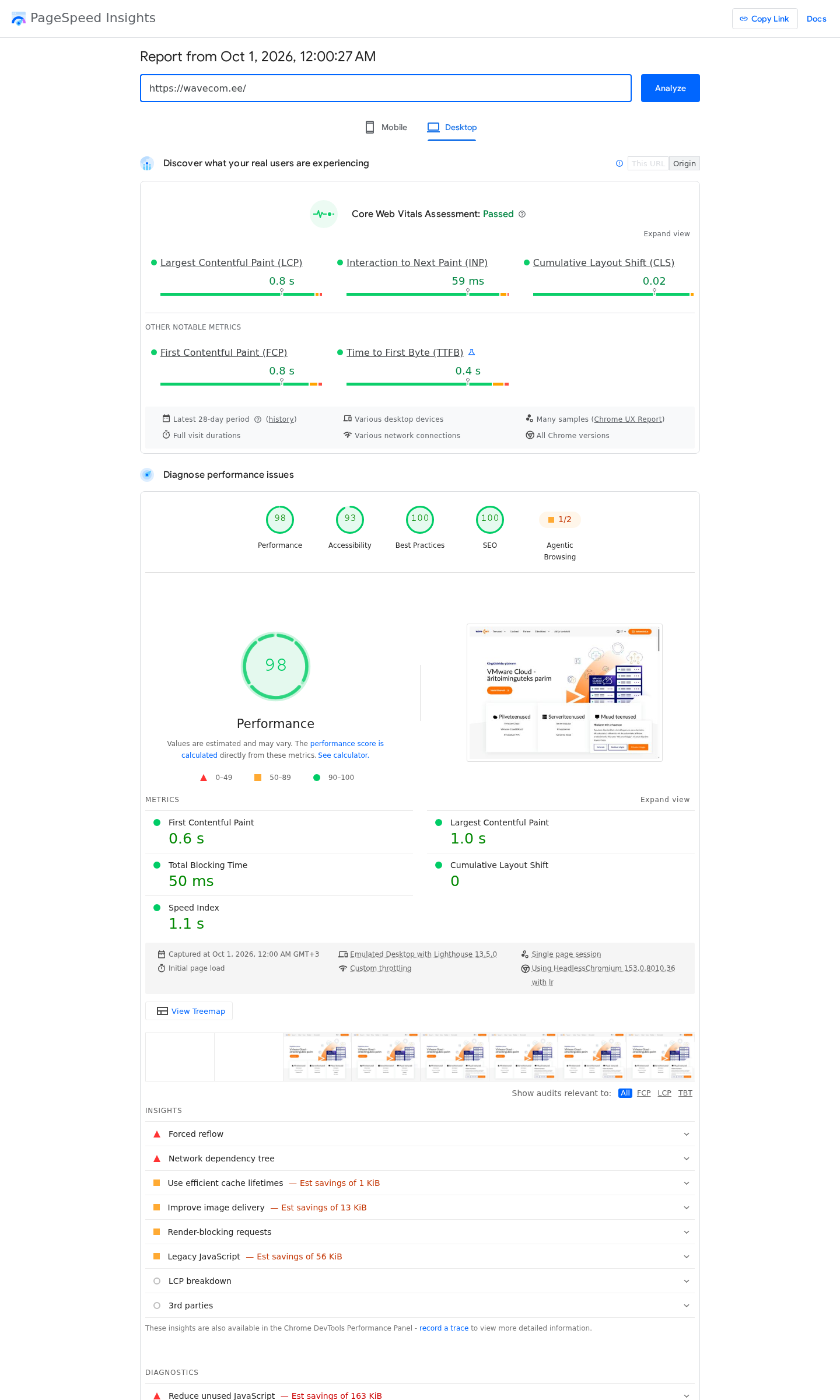This screenshot has height=1400, width=840.
Task: Click the Accessibility 93 score gauge
Action: (x=350, y=519)
